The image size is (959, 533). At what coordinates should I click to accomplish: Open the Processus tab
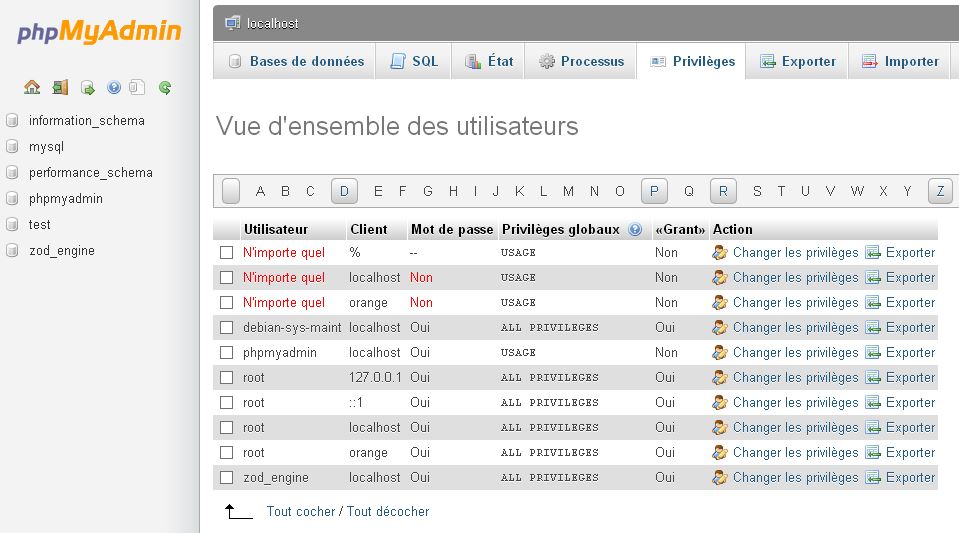(580, 61)
